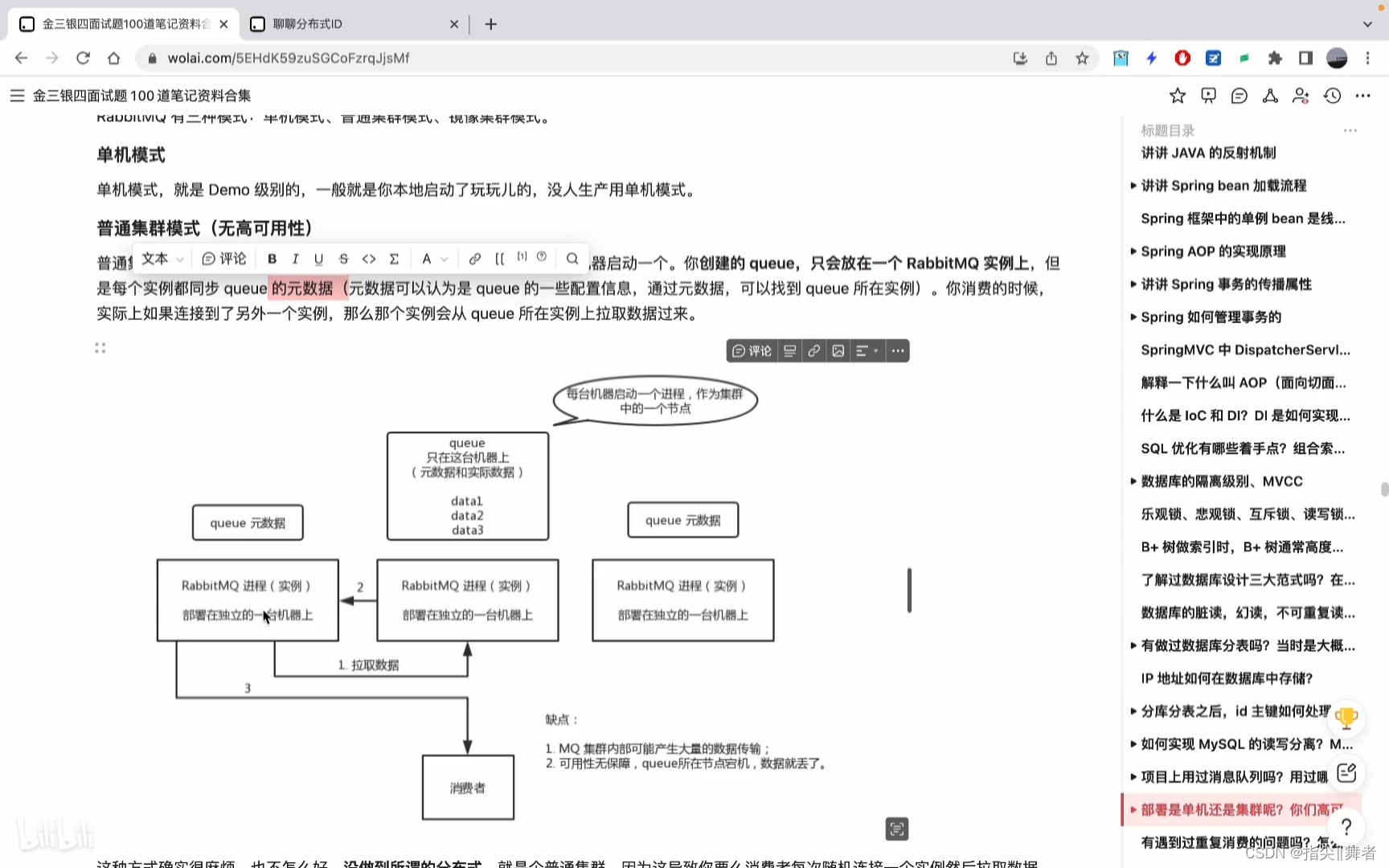Close the 聊聊分布式ID tab
The height and width of the screenshot is (868, 1389).
point(454,24)
